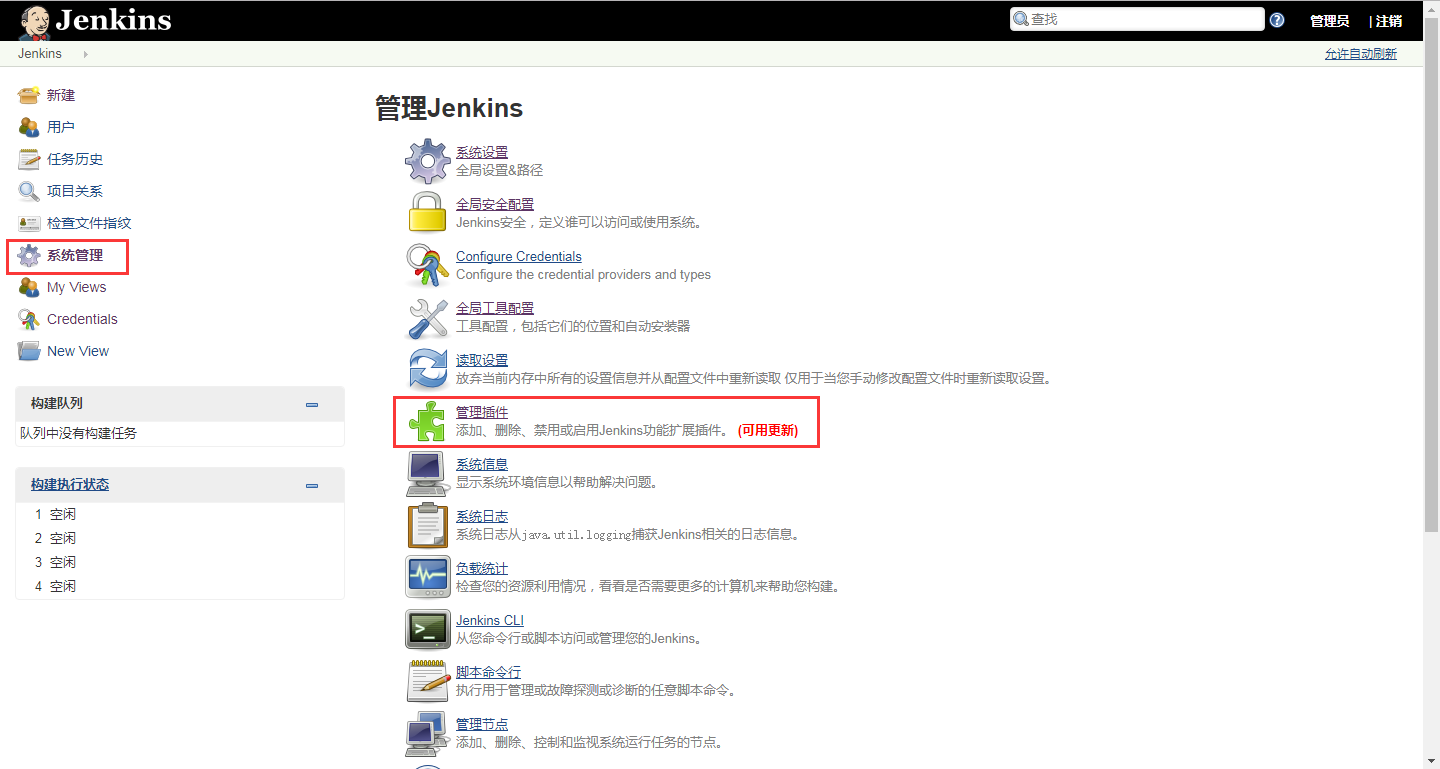Viewport: 1440px width, 769px height.
Task: Select 任务历史 in the sidebar menu
Action: click(75, 159)
